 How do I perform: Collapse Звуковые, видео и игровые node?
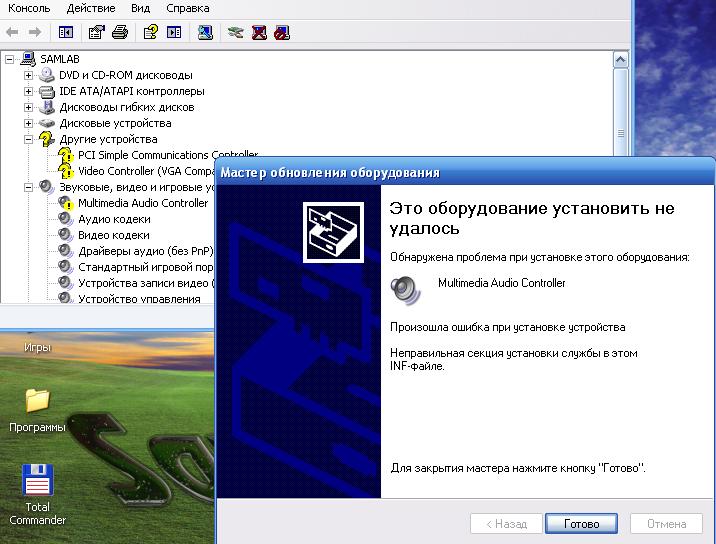pos(28,187)
